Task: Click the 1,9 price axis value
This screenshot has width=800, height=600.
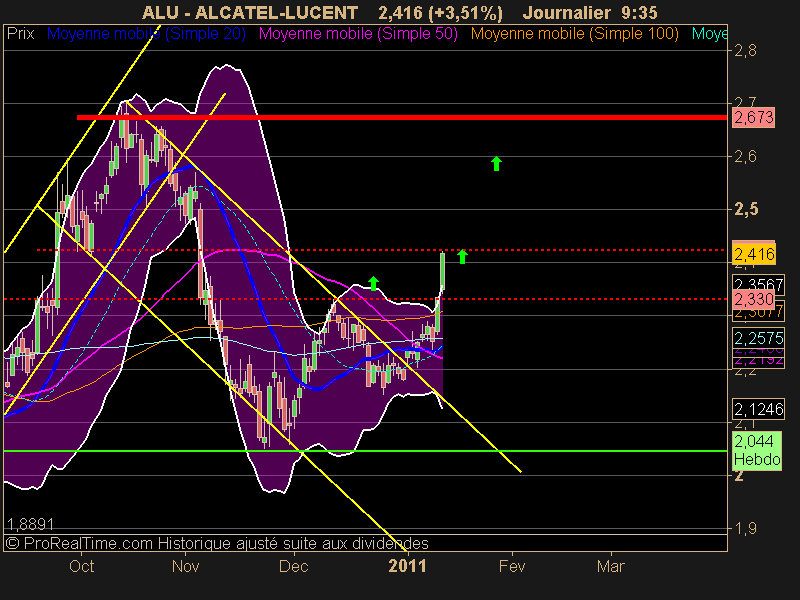Action: [745, 529]
